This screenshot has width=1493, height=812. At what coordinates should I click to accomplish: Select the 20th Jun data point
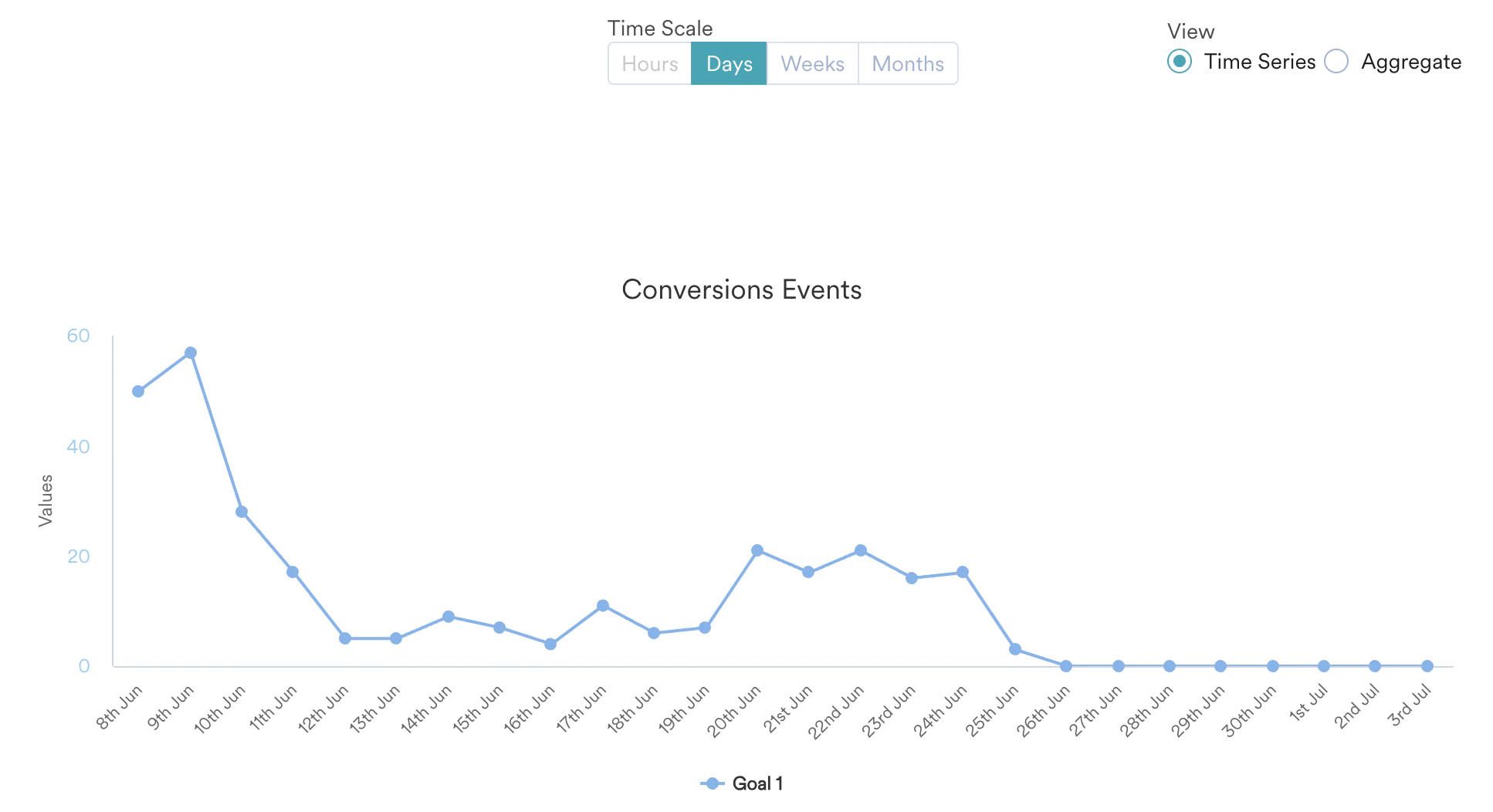pos(757,550)
